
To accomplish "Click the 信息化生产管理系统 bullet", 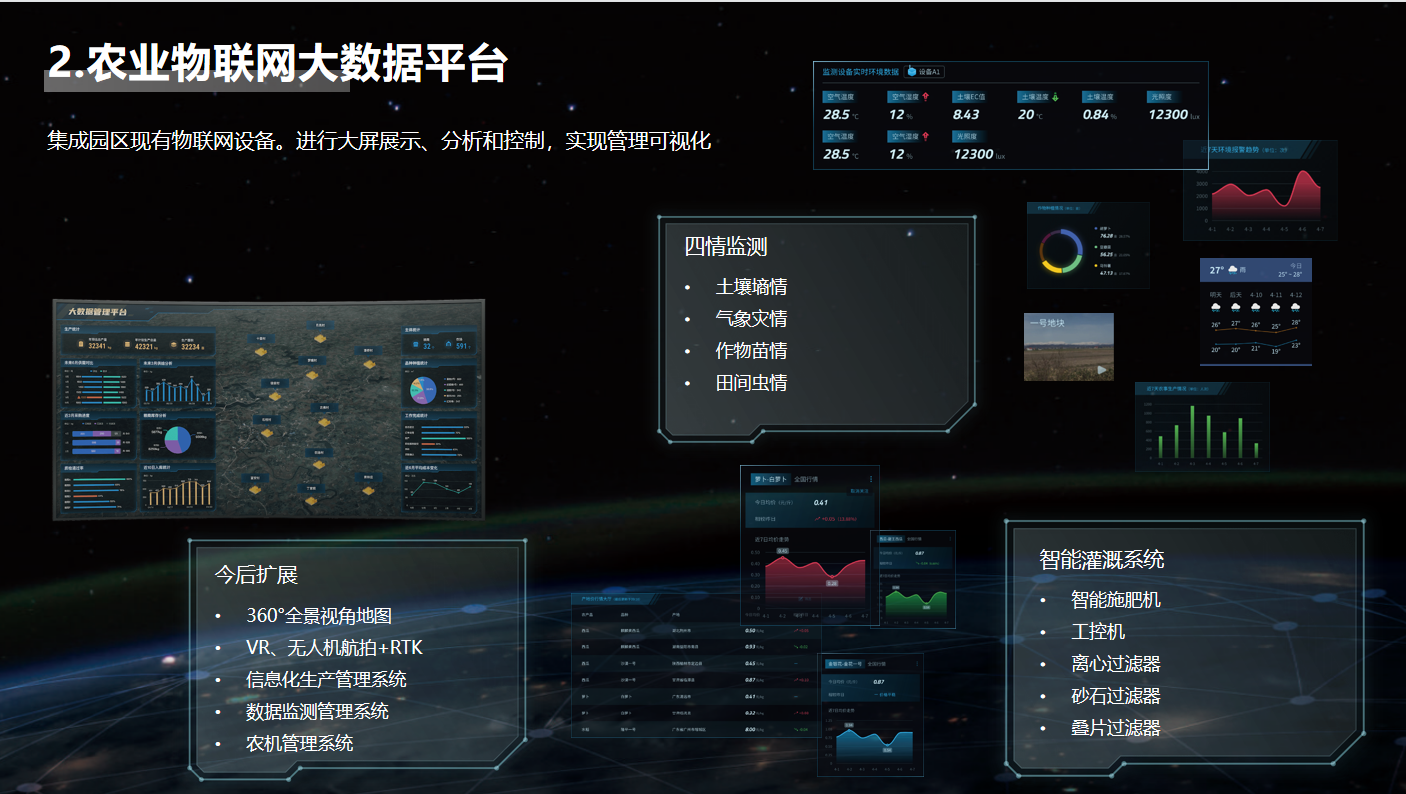I will click(326, 680).
